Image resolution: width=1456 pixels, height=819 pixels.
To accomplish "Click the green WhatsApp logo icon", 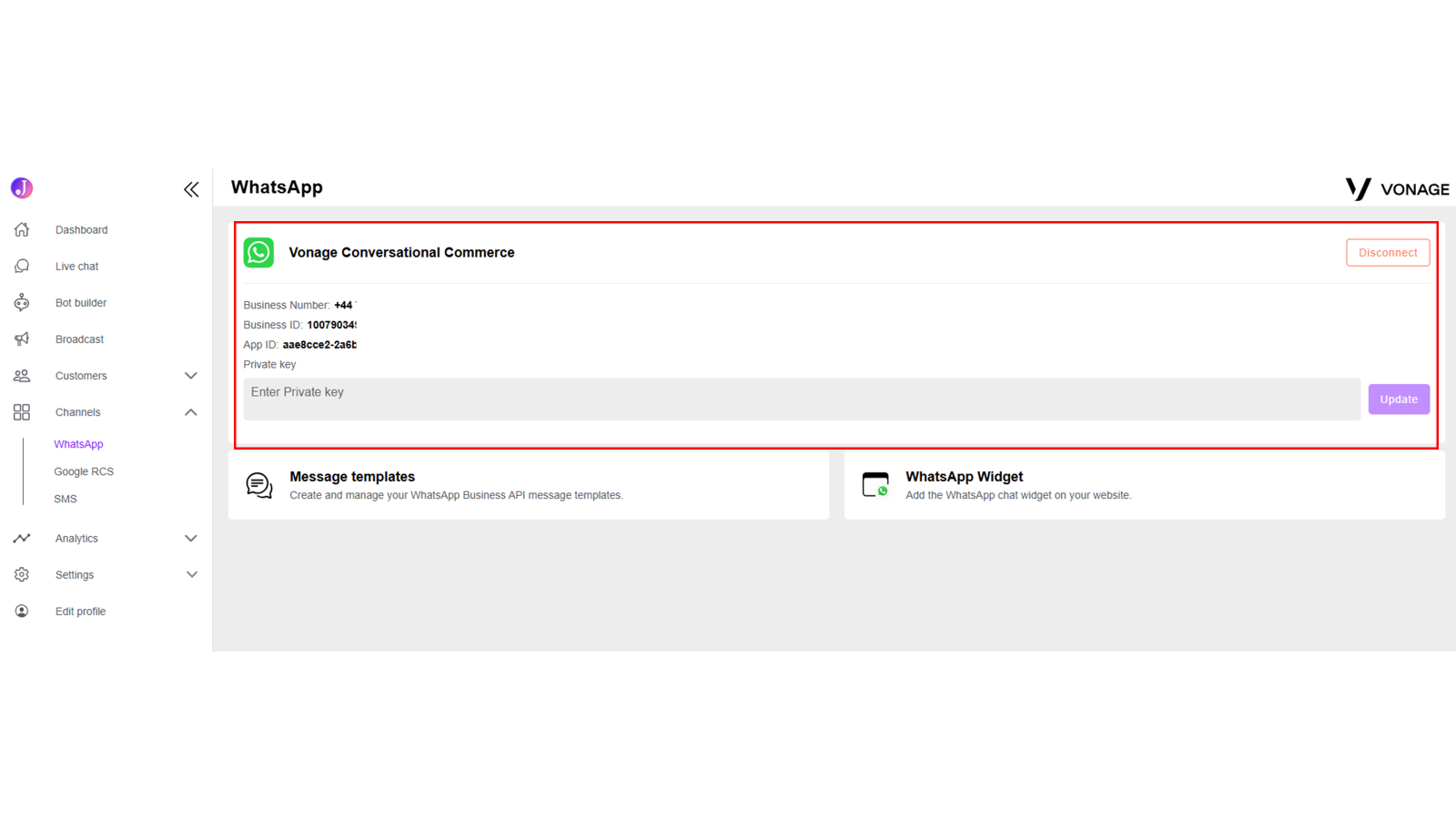I will coord(258,252).
